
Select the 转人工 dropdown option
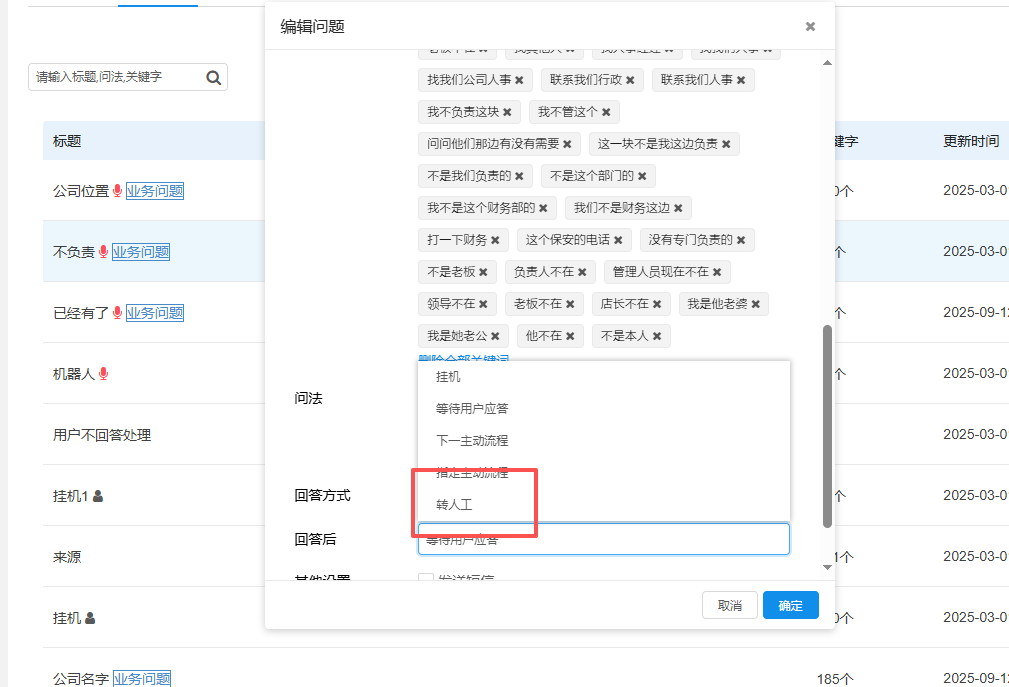(454, 505)
